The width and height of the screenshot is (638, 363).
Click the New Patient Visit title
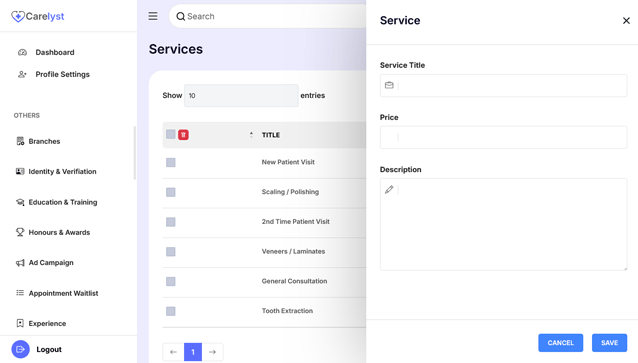[x=288, y=162]
